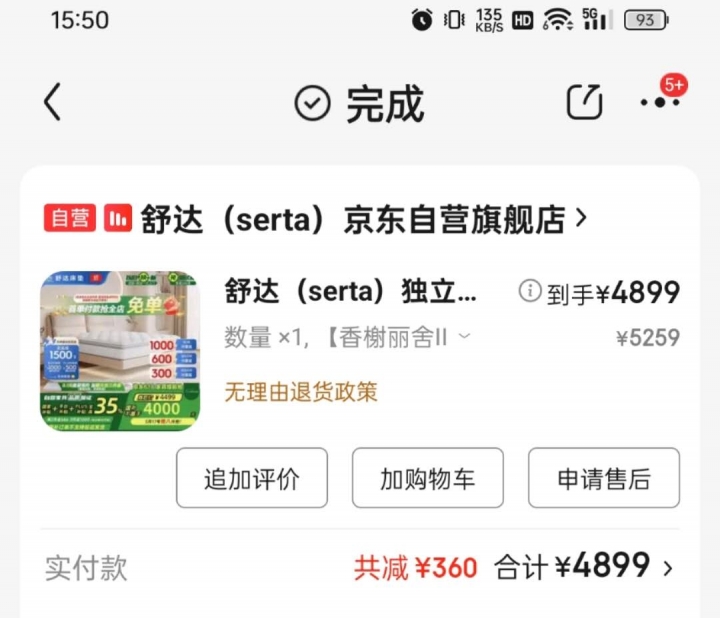Image resolution: width=720 pixels, height=618 pixels.
Task: Tap the battery indicator in the status bar
Action: pyautogui.click(x=646, y=20)
